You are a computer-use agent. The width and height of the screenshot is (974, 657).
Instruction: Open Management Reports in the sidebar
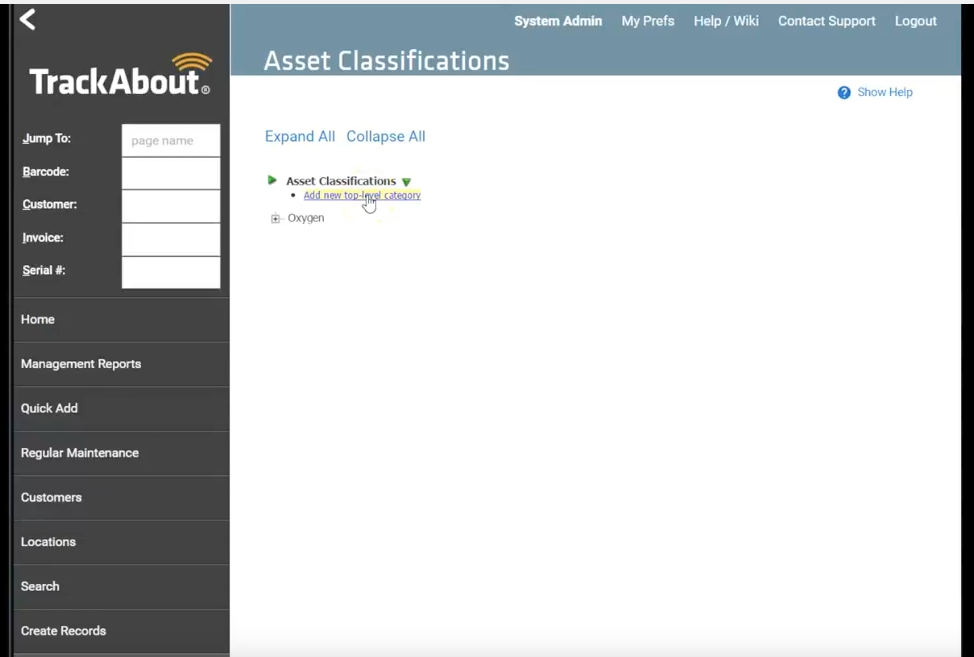click(122, 364)
